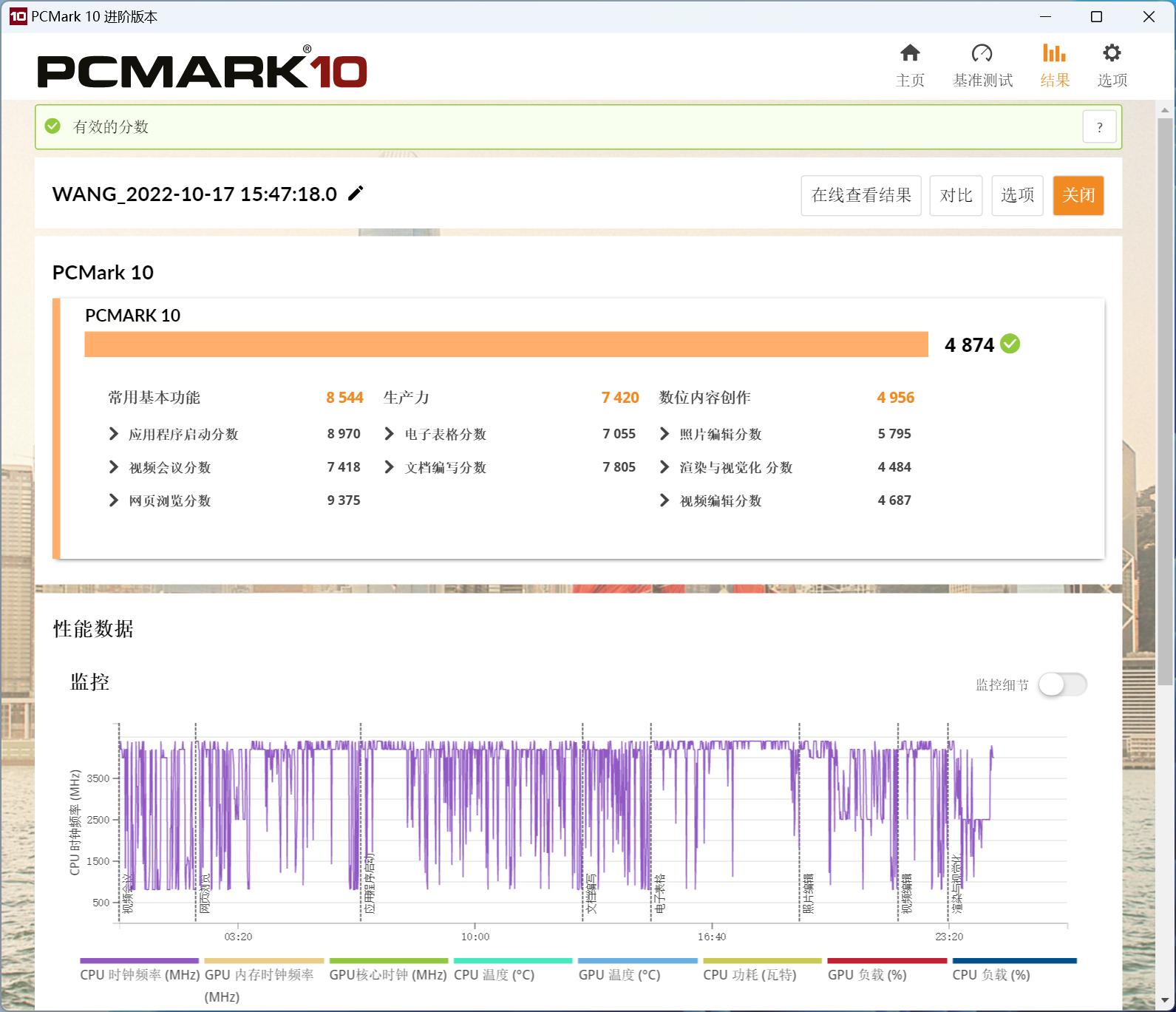Expand 照片编辑分数 row
The image size is (1176, 1012).
click(664, 434)
